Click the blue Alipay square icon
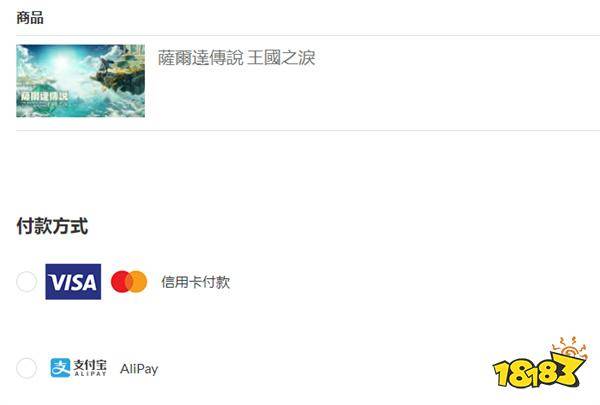Screen dimensions: 600x405 [x=60, y=368]
